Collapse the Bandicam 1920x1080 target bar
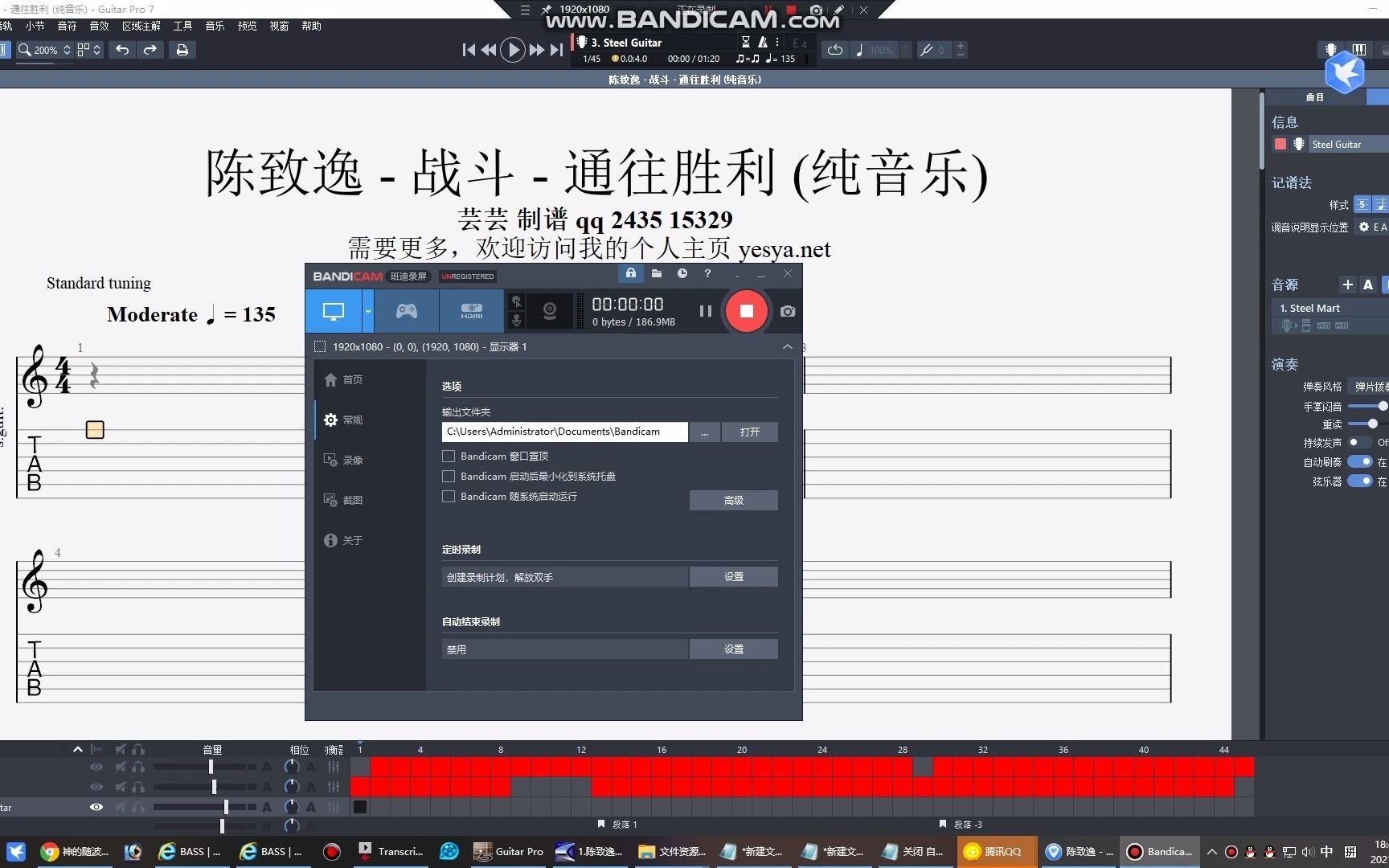 (788, 346)
